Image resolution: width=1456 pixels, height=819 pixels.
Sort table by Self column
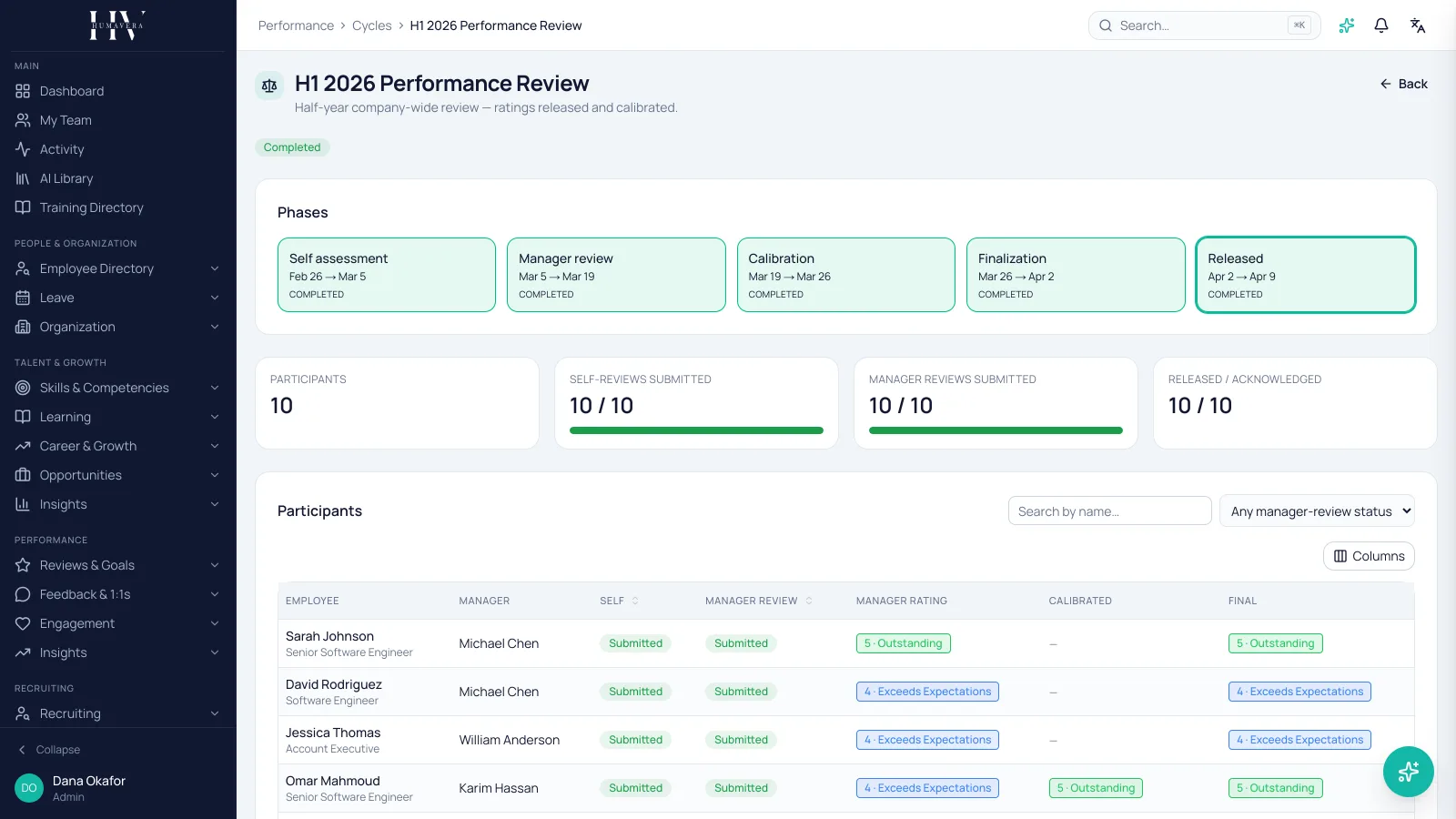click(x=619, y=601)
